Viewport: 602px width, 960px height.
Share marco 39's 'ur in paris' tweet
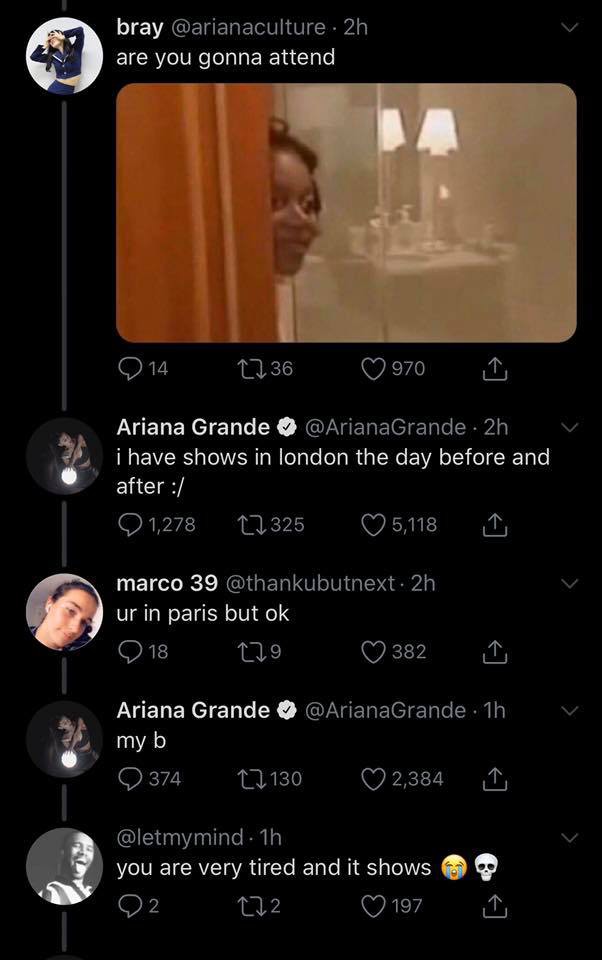pos(494,652)
